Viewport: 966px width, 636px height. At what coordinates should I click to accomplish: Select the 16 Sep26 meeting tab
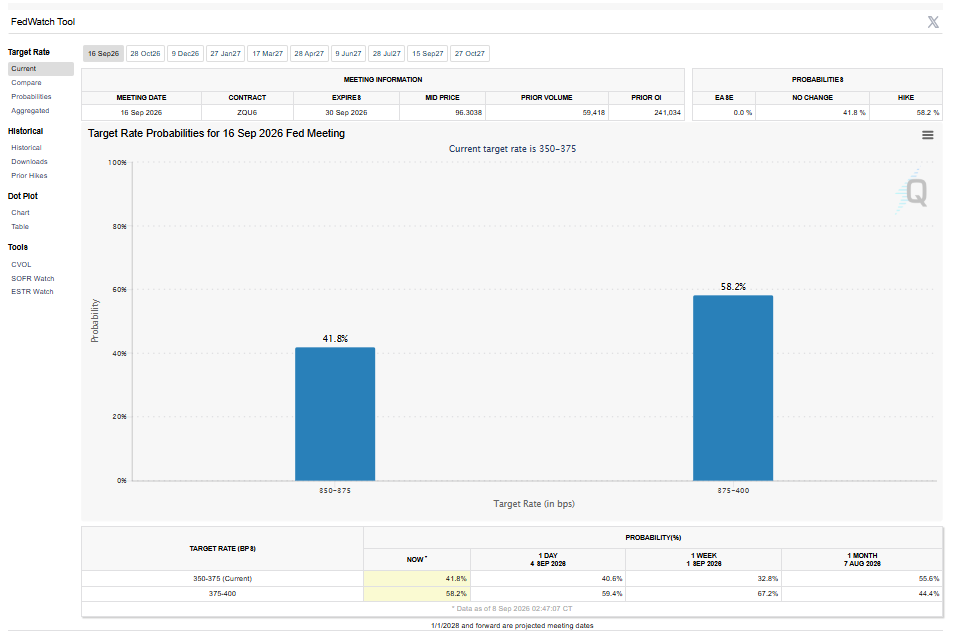pos(104,54)
